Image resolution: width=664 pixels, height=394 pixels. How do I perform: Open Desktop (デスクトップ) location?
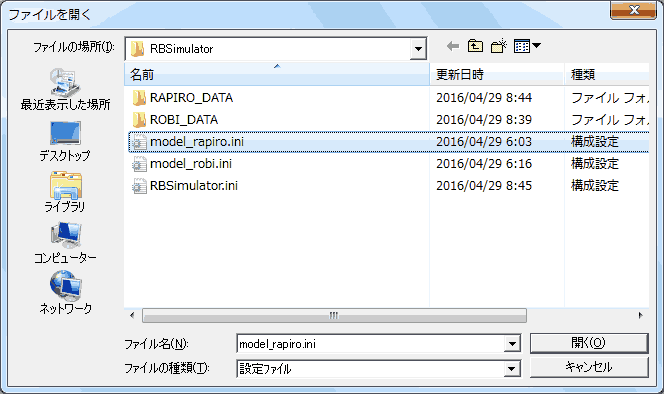pos(65,142)
